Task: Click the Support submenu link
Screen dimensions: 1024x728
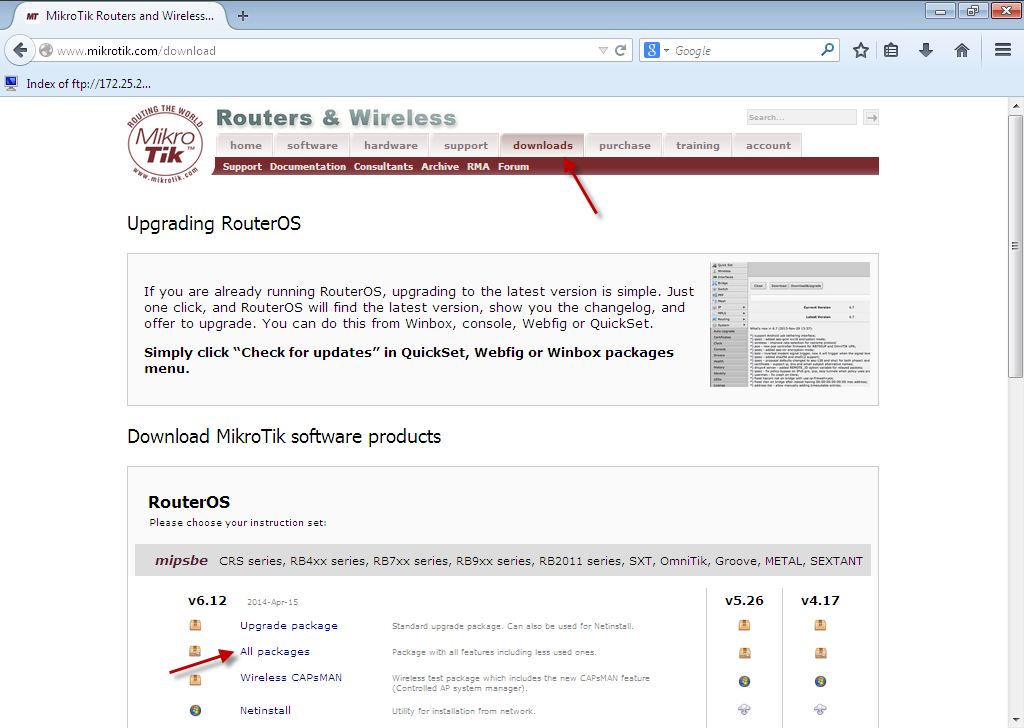Action: (x=242, y=166)
